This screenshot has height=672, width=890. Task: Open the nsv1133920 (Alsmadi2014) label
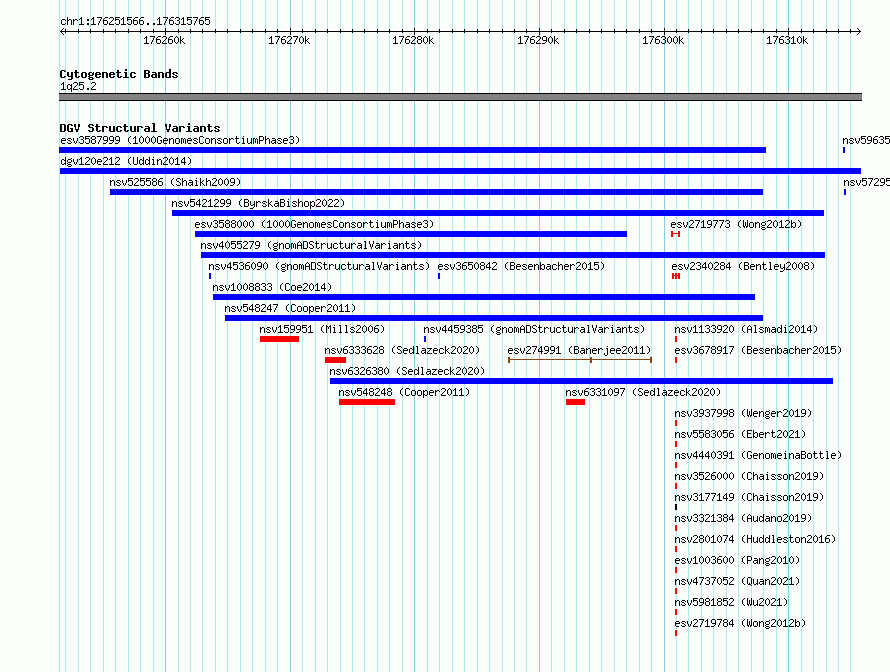746,329
